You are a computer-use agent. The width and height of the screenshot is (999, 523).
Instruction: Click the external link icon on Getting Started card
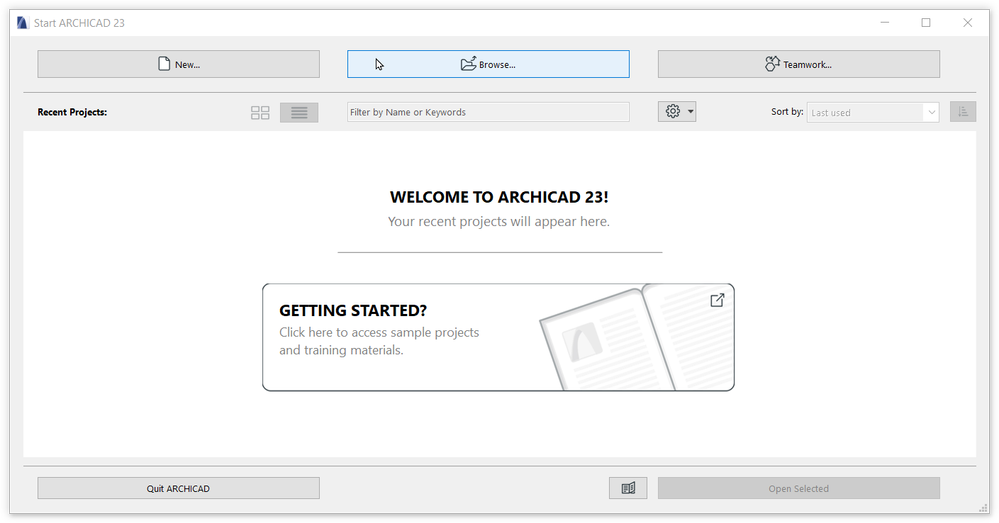[717, 300]
